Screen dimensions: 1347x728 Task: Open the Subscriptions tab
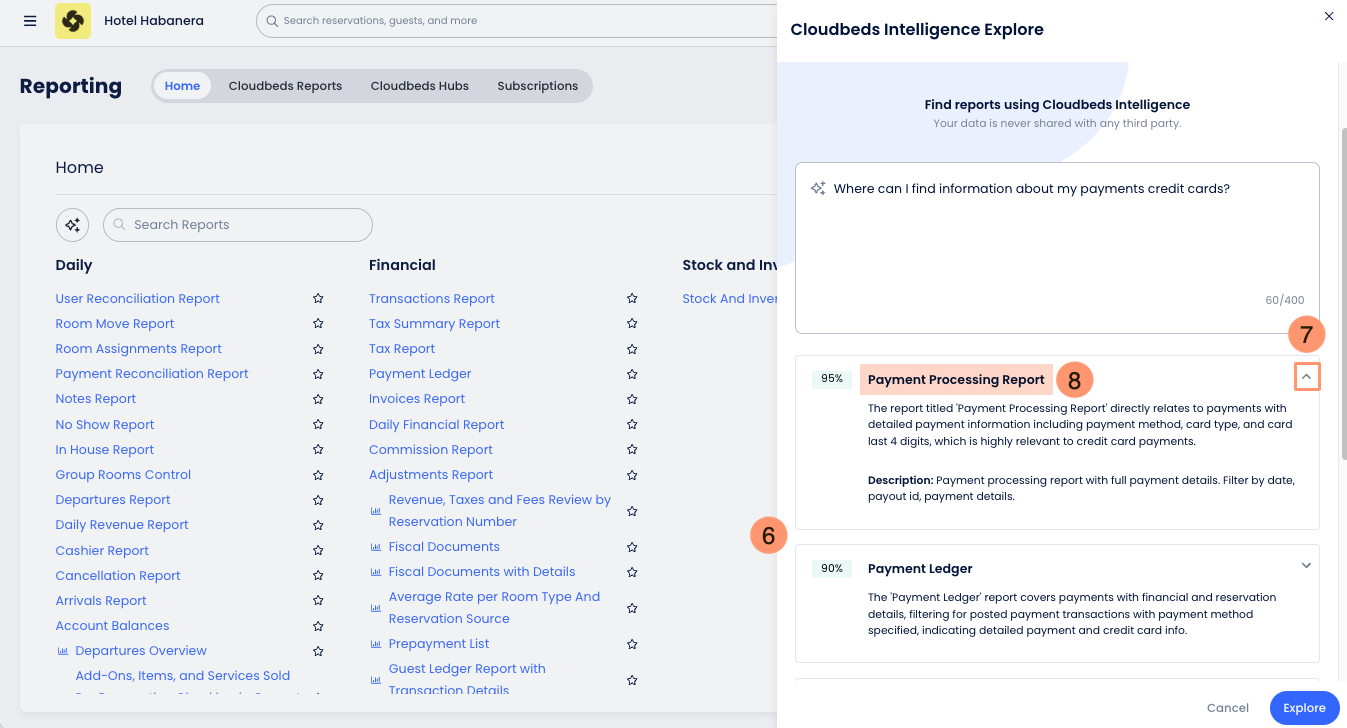[537, 86]
